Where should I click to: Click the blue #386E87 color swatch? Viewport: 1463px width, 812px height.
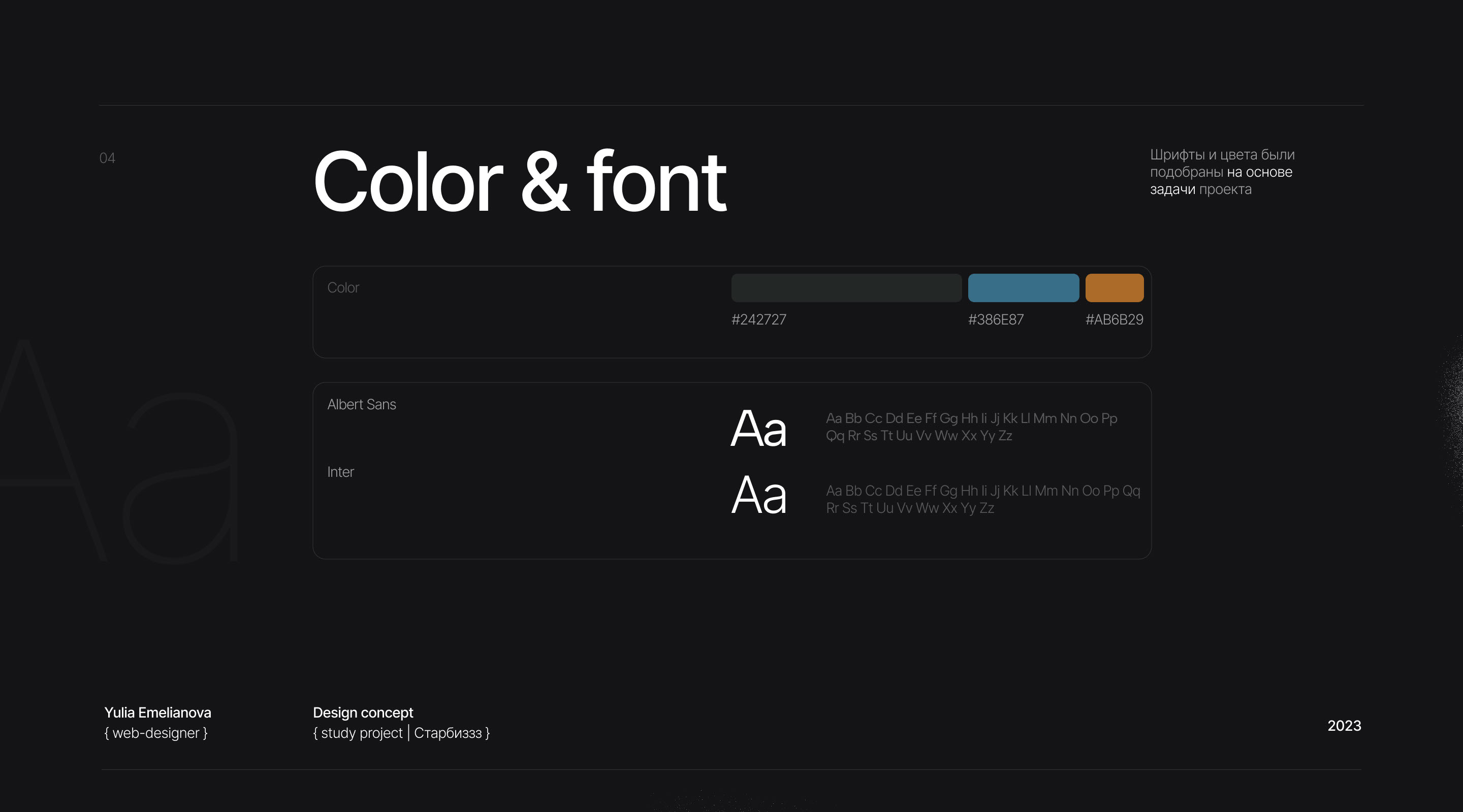click(x=1024, y=288)
